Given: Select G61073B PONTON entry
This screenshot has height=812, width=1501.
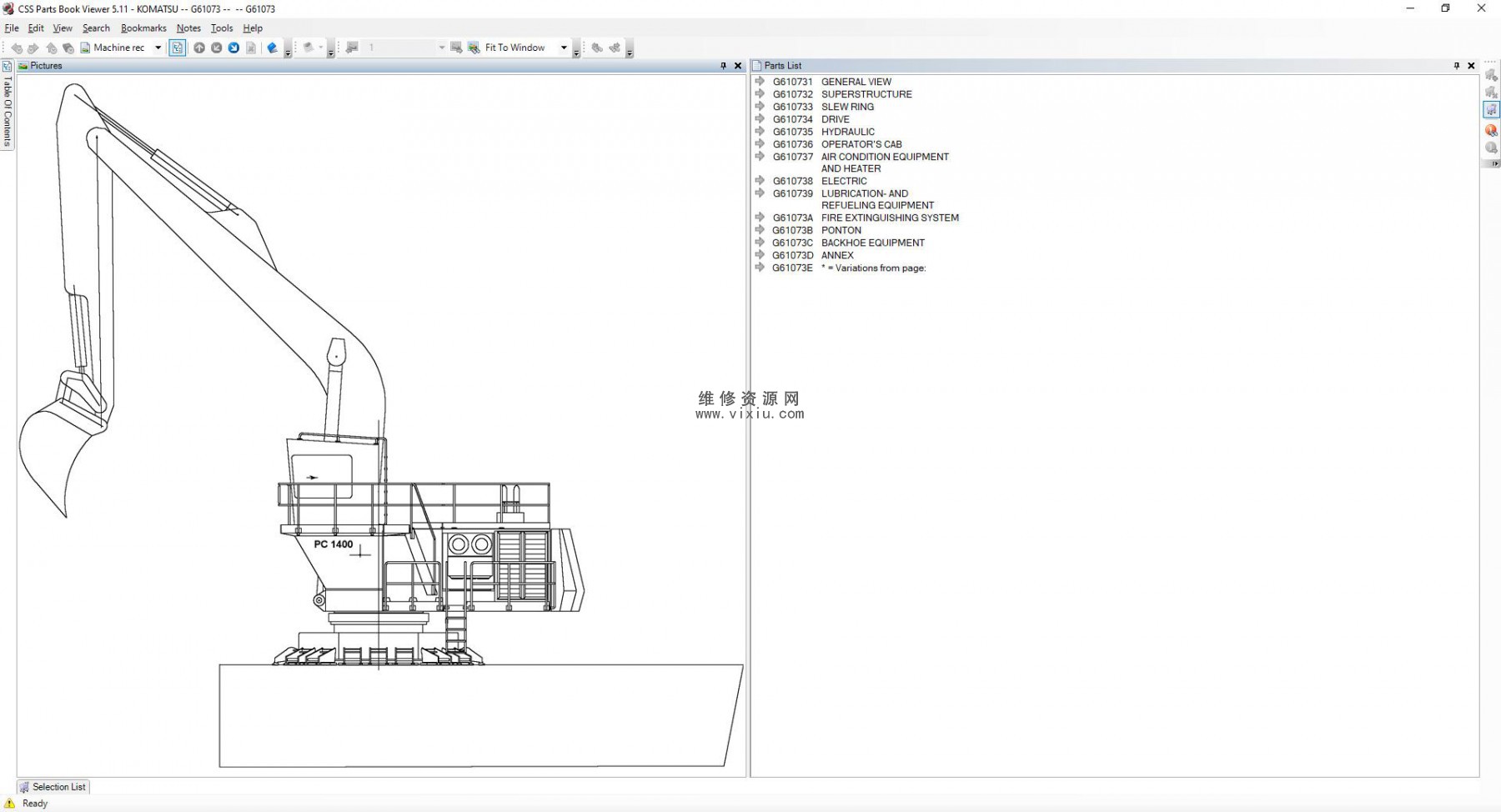Looking at the screenshot, I should pyautogui.click(x=816, y=230).
